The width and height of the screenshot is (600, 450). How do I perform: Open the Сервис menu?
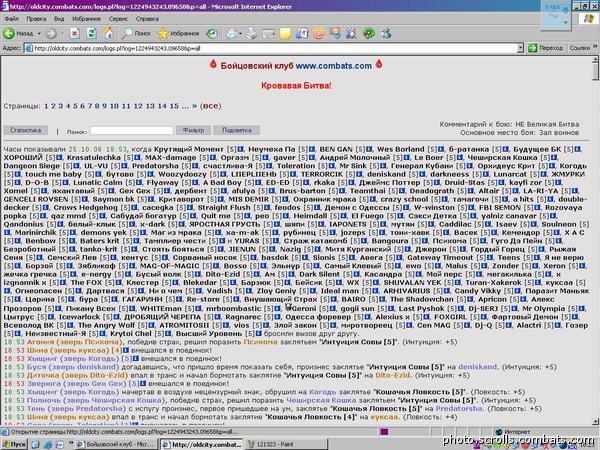point(118,19)
